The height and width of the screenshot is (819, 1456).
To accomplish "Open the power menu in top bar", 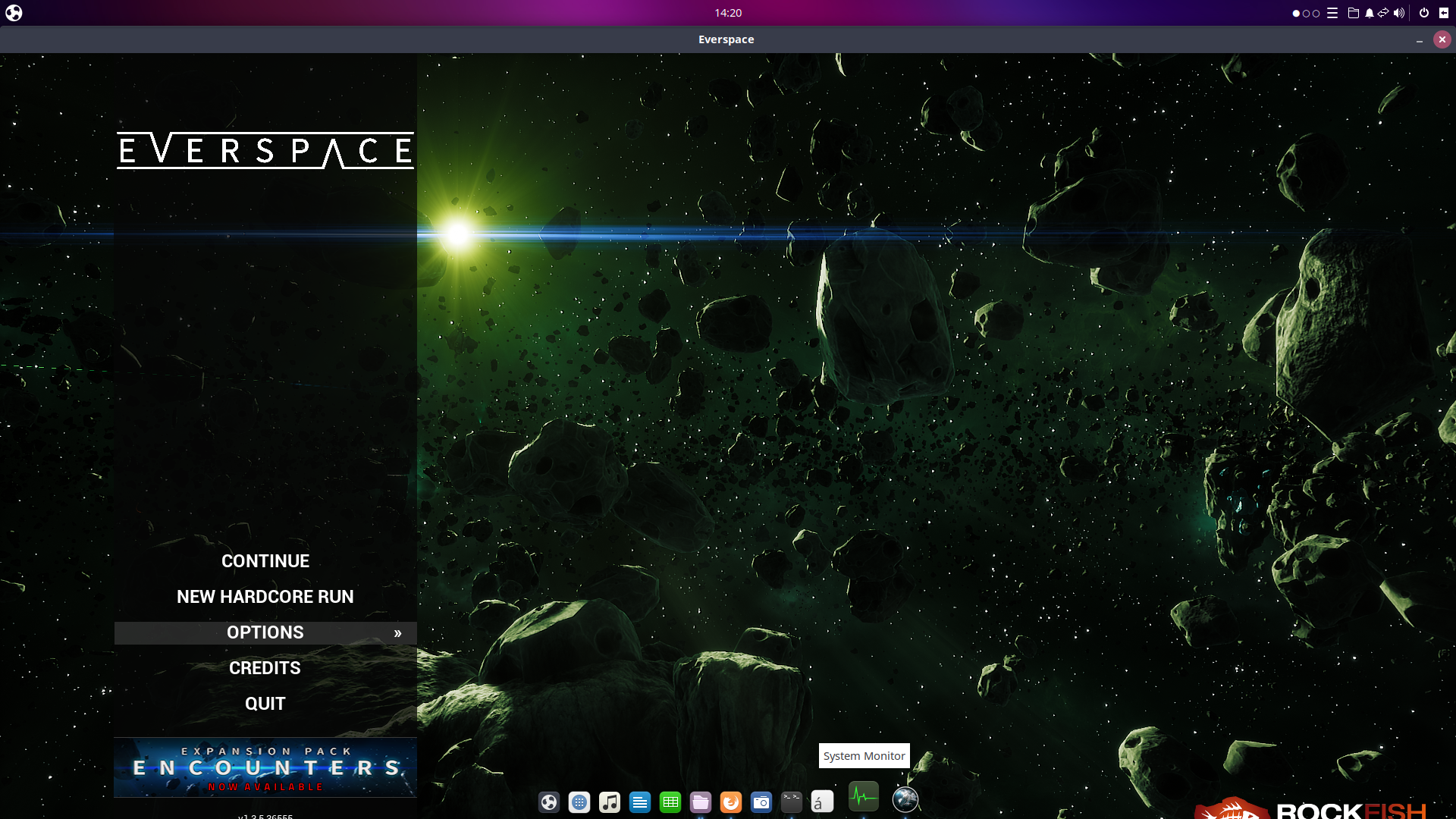I will point(1423,13).
